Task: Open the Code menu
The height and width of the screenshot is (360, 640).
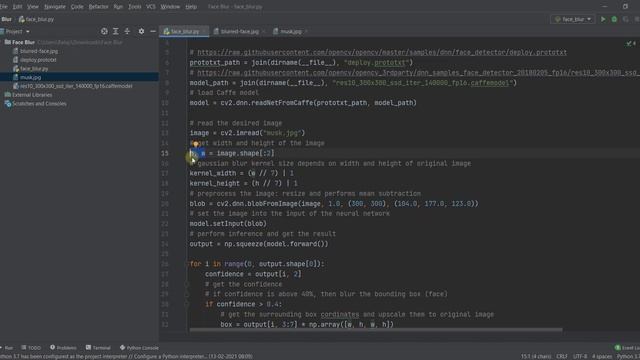Action: 77,7
